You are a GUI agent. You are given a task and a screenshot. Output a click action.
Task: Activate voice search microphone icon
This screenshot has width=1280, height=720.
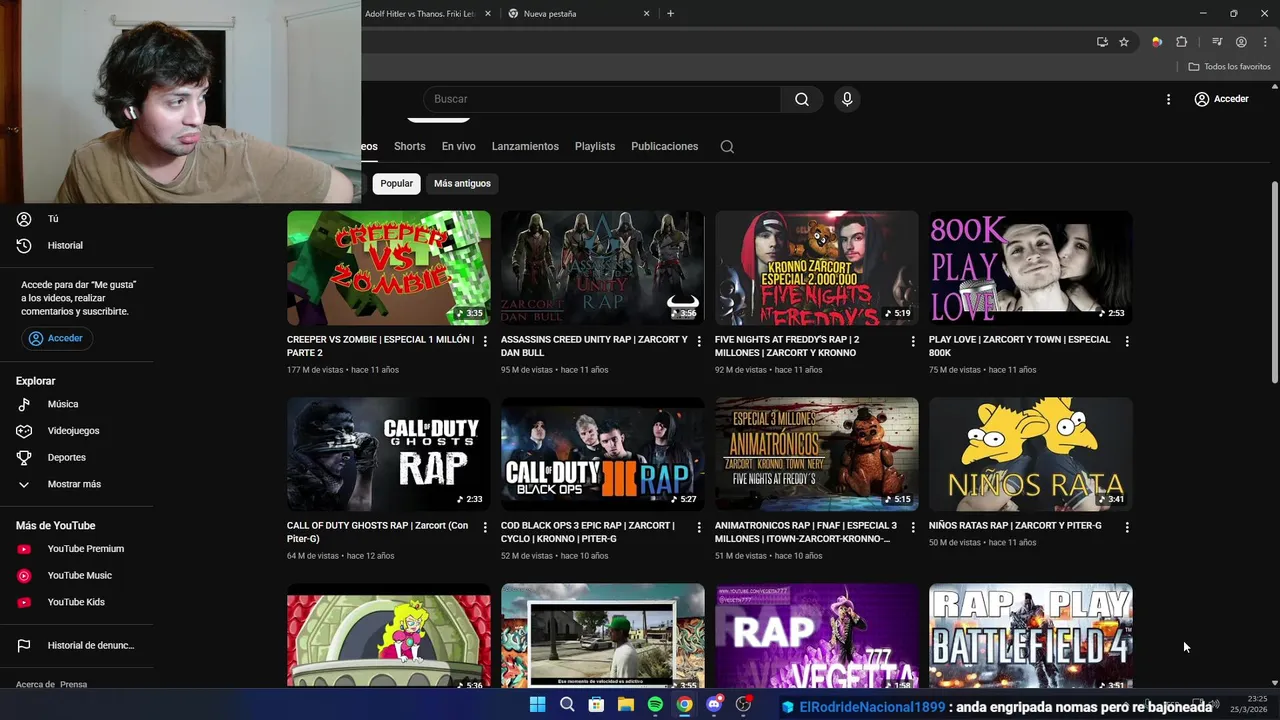(x=847, y=99)
